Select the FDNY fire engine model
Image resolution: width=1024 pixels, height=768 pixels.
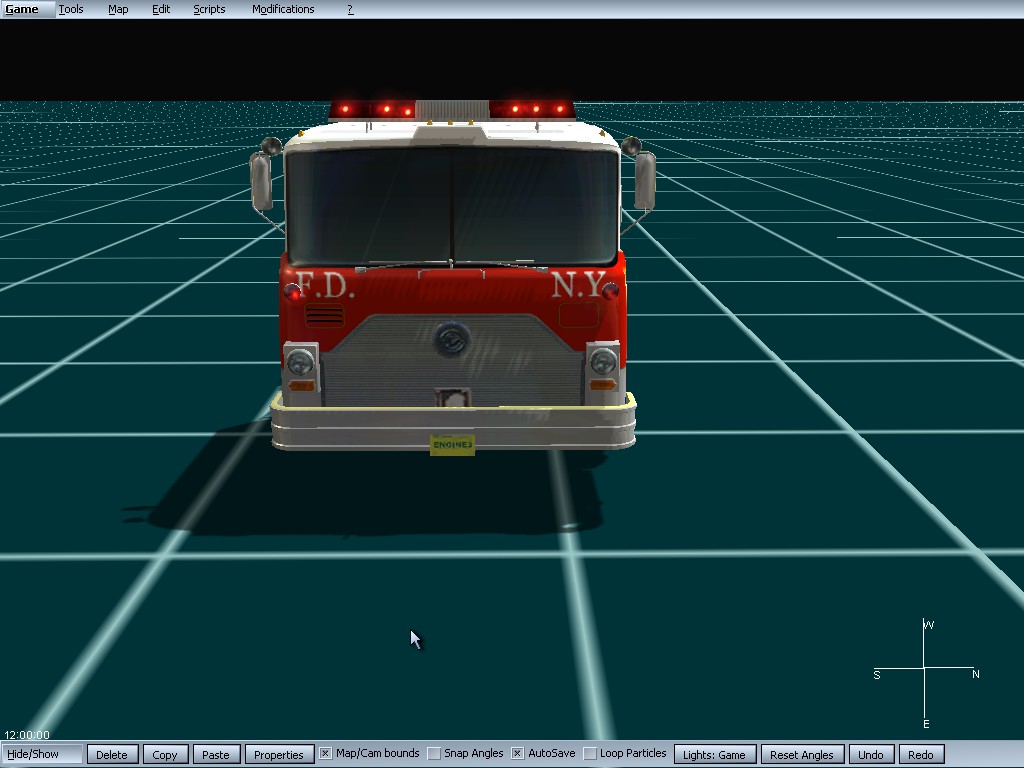[452, 277]
